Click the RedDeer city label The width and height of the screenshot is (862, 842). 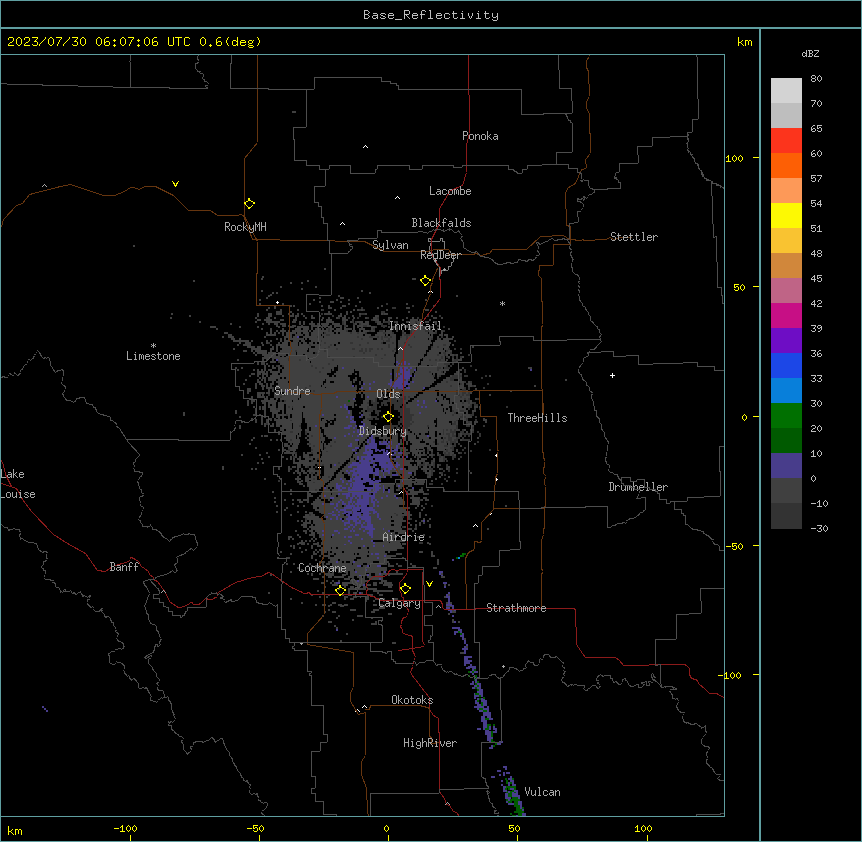440,255
